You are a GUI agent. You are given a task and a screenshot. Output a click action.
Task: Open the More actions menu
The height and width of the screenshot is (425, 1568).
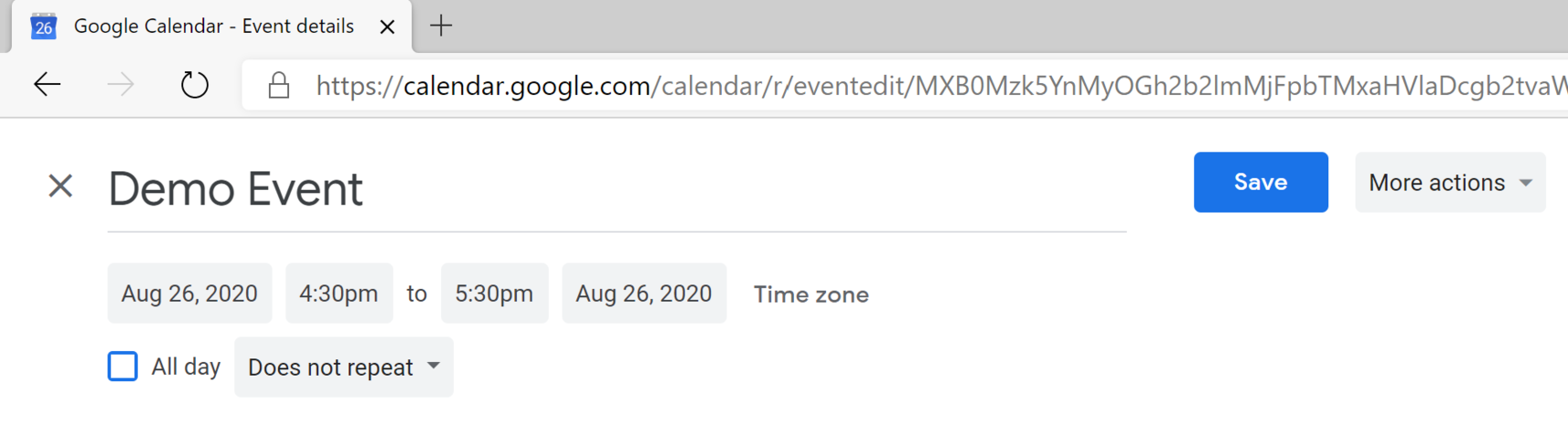[1449, 182]
